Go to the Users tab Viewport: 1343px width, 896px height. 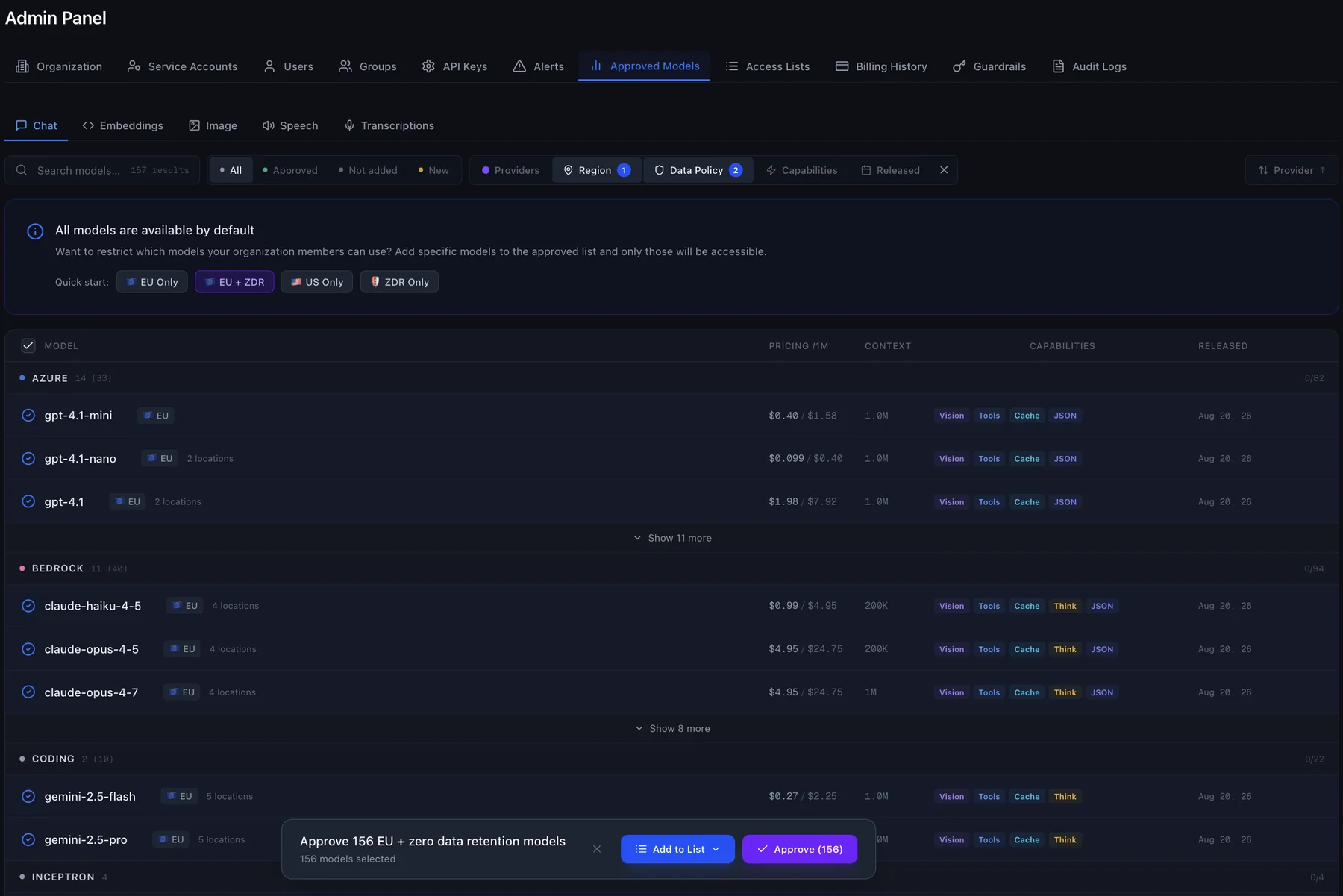(289, 66)
